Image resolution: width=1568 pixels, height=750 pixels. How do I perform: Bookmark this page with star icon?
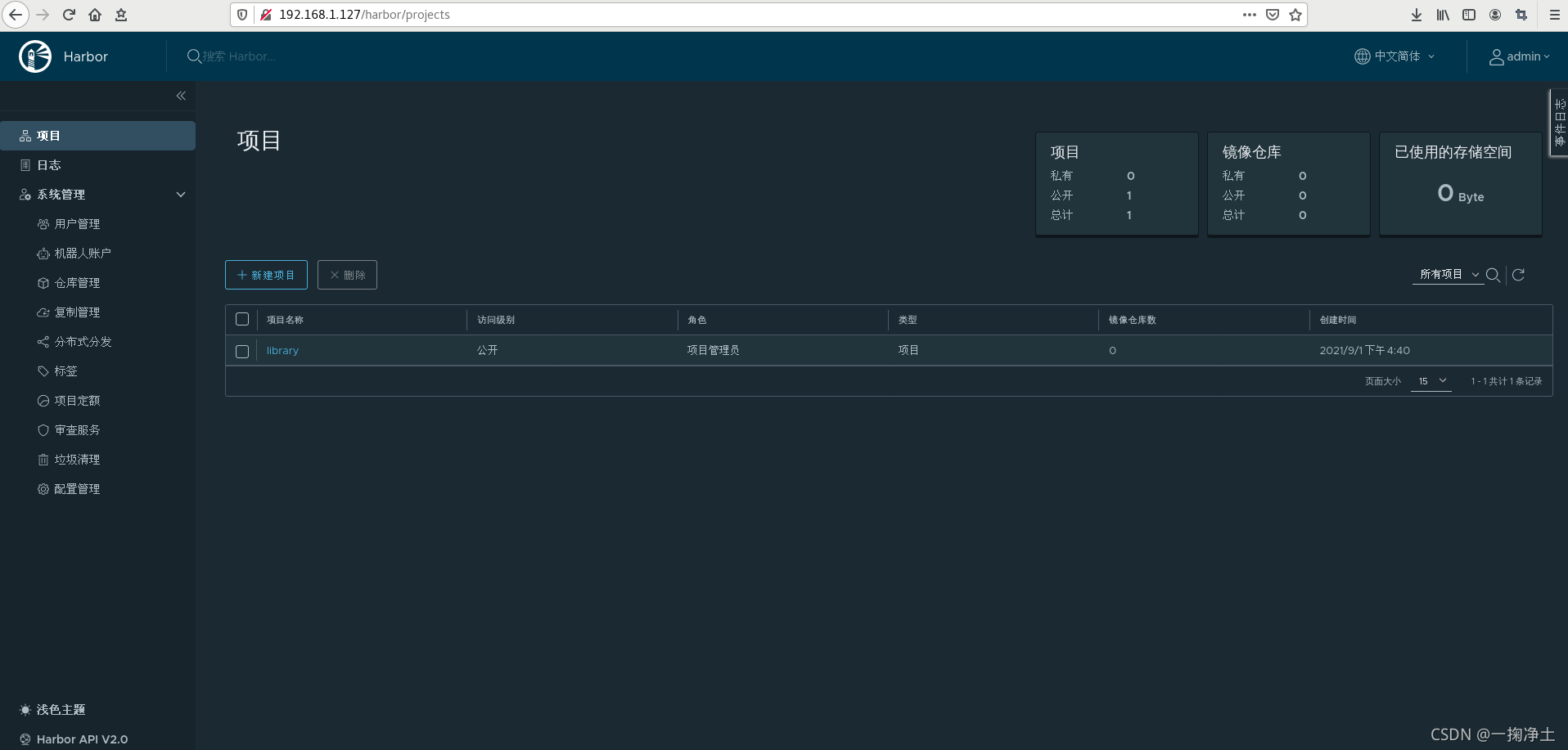(1295, 15)
